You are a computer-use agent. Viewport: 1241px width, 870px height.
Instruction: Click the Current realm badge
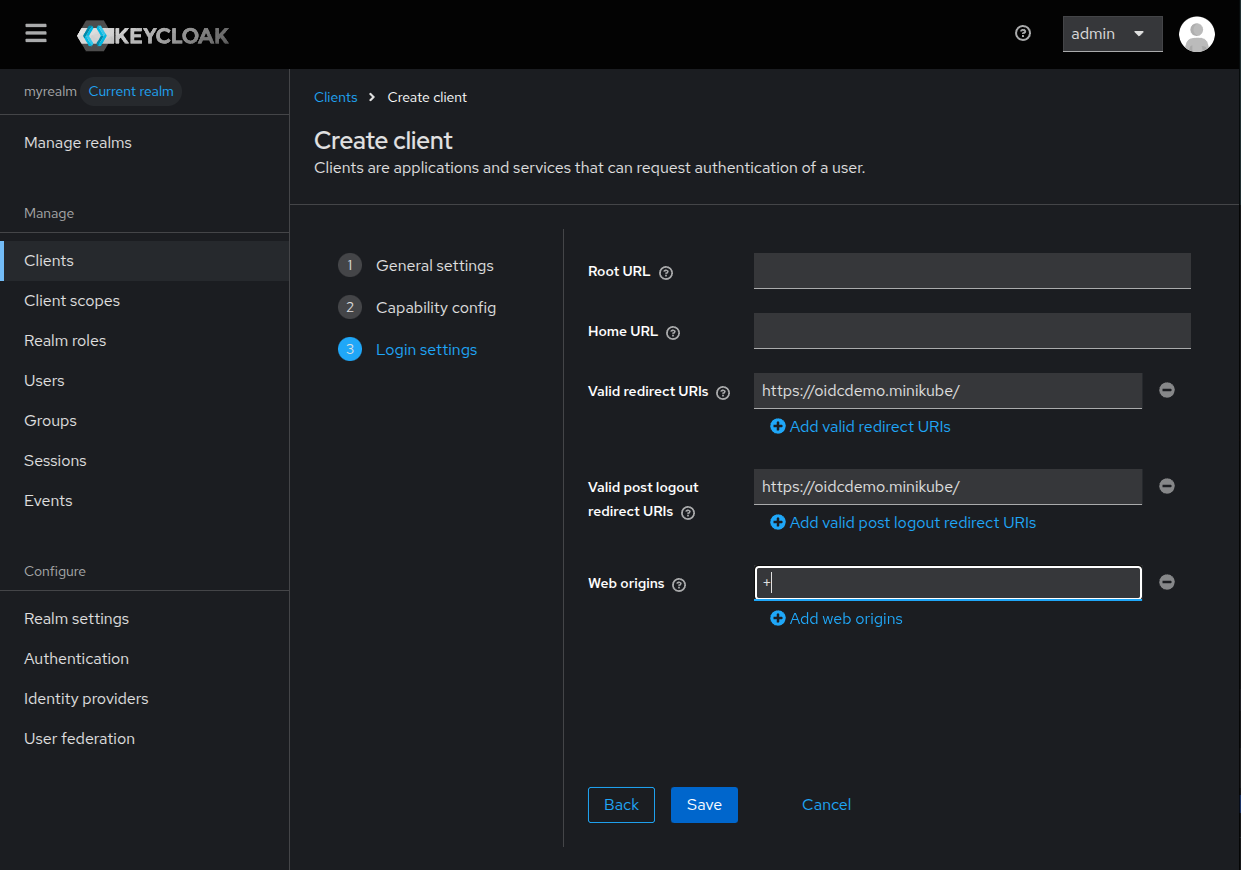[131, 92]
